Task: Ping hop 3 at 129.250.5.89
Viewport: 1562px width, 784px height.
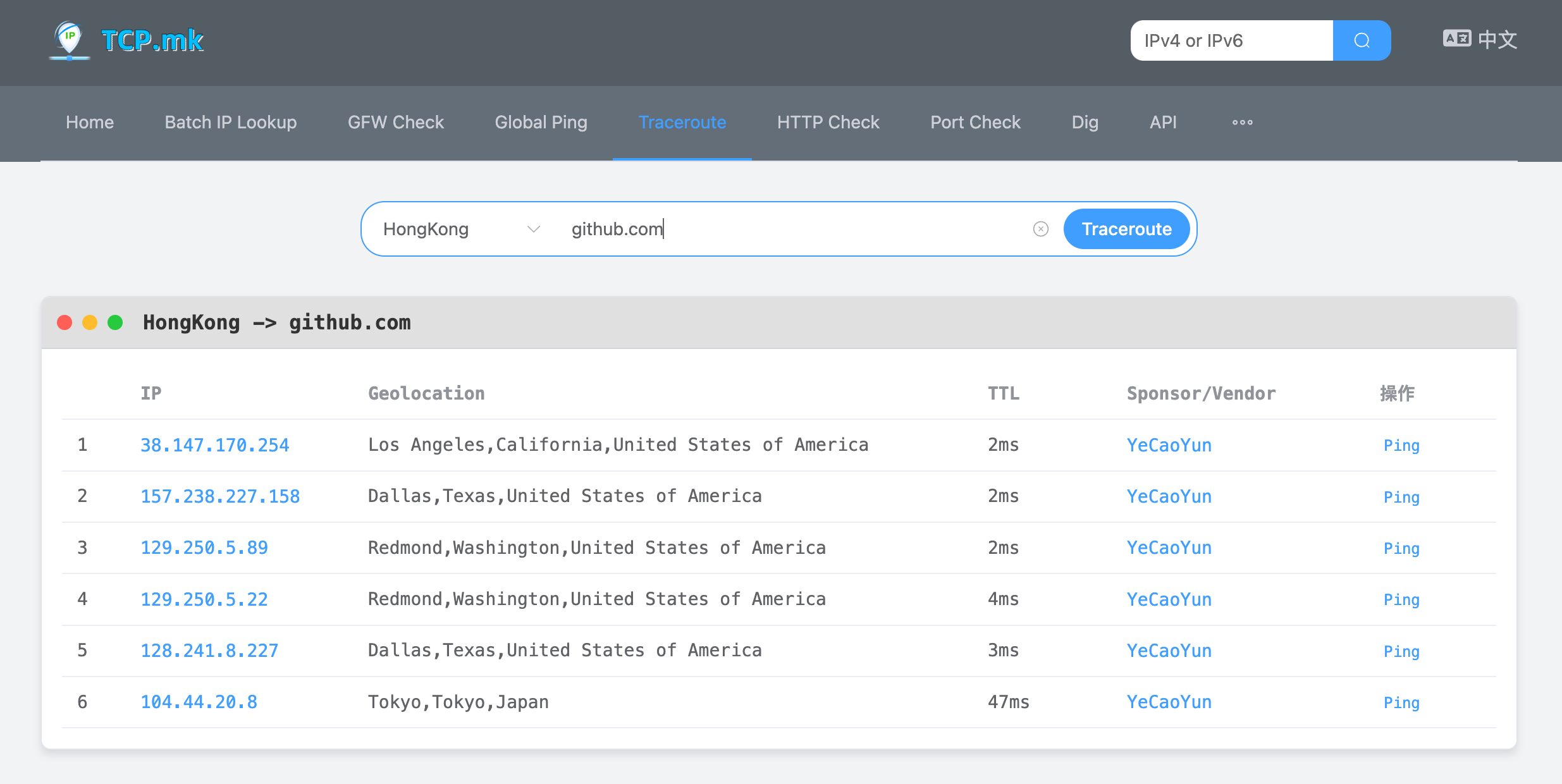Action: point(1401,548)
